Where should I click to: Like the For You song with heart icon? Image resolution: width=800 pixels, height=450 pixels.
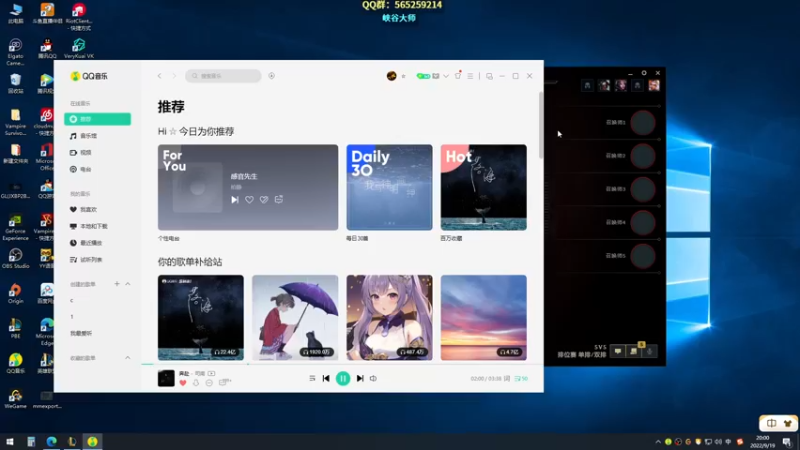[x=249, y=200]
